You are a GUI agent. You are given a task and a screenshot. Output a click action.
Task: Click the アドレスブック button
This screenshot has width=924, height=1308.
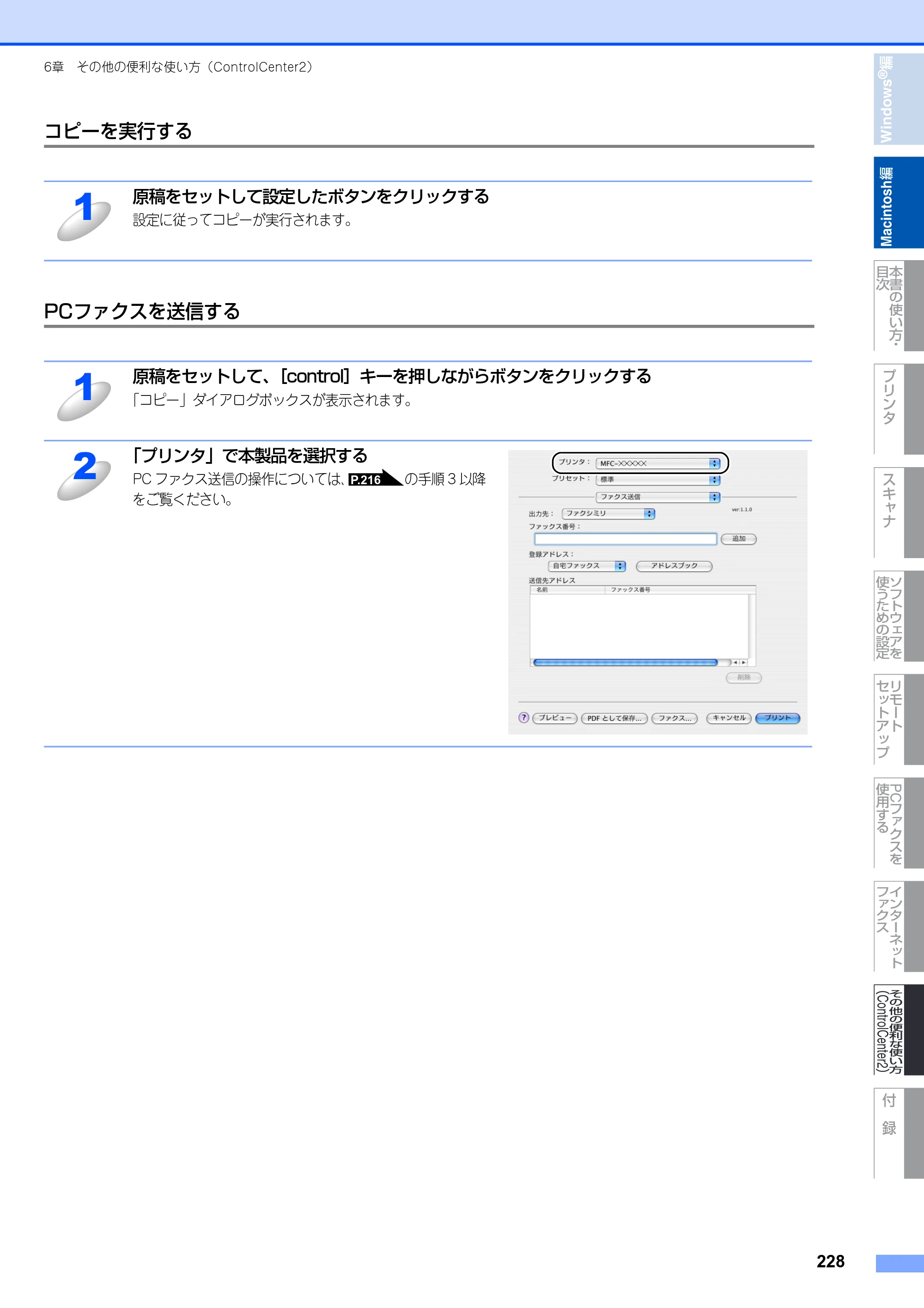click(x=674, y=566)
